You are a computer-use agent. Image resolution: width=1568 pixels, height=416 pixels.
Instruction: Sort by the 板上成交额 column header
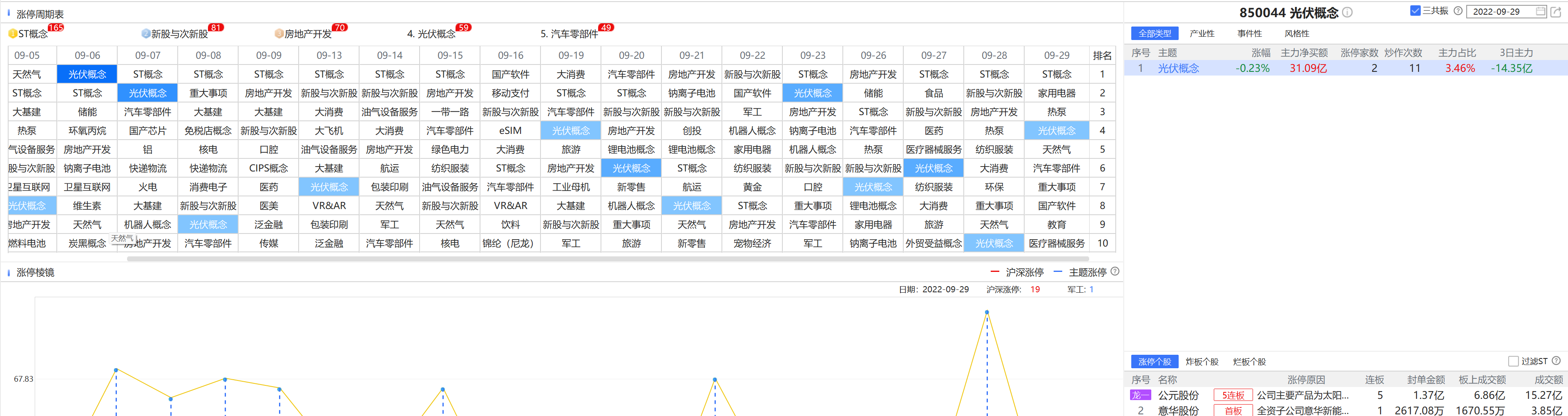(1482, 380)
